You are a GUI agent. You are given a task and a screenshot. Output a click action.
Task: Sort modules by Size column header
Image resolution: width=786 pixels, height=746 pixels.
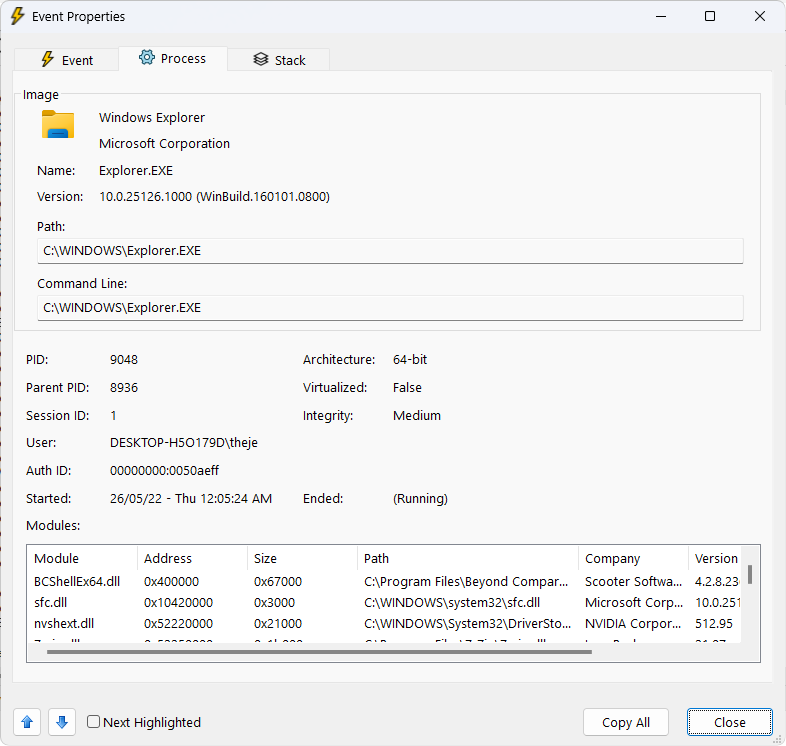(x=302, y=558)
